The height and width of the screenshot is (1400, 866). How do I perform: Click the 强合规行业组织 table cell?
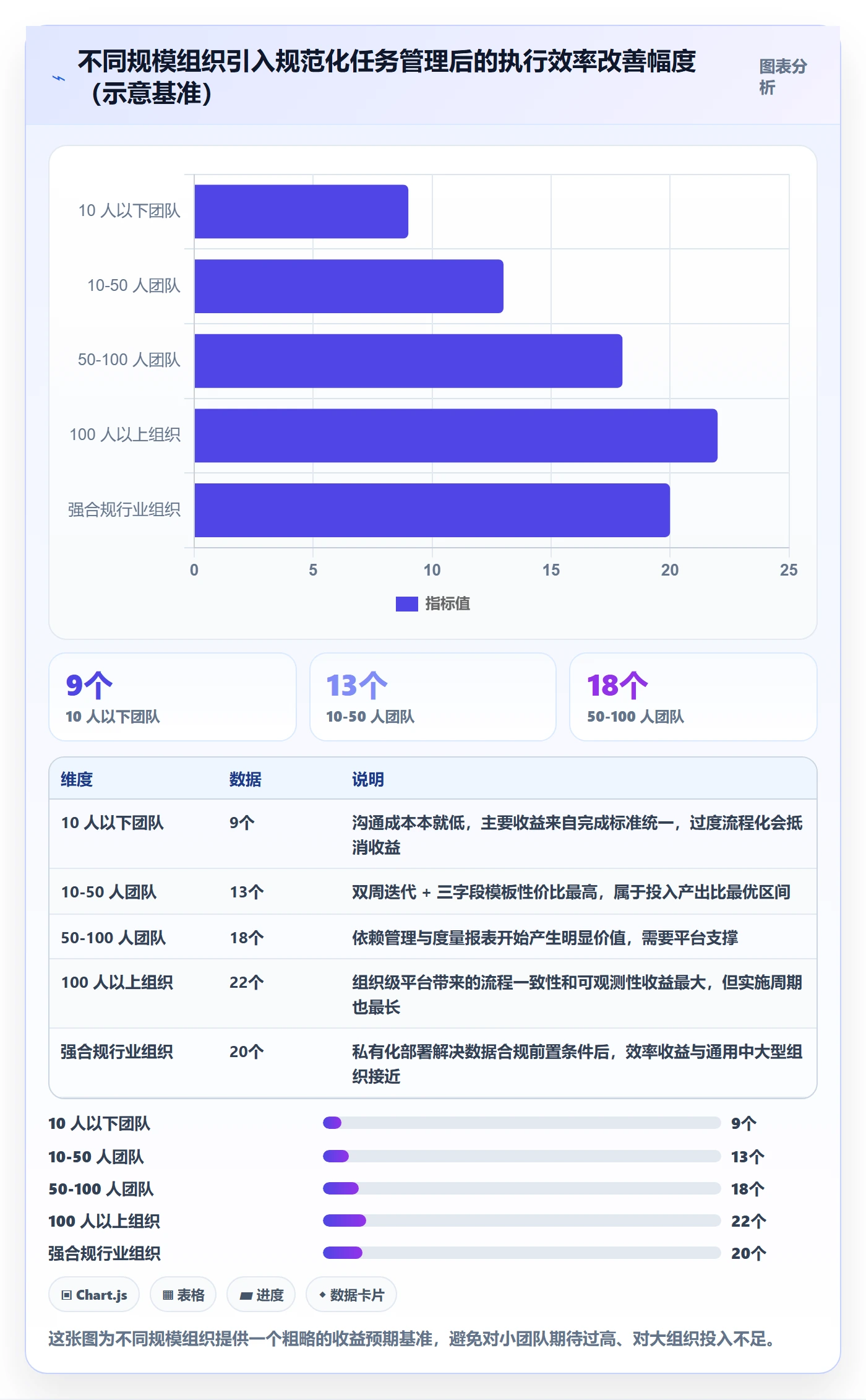pyautogui.click(x=117, y=1052)
